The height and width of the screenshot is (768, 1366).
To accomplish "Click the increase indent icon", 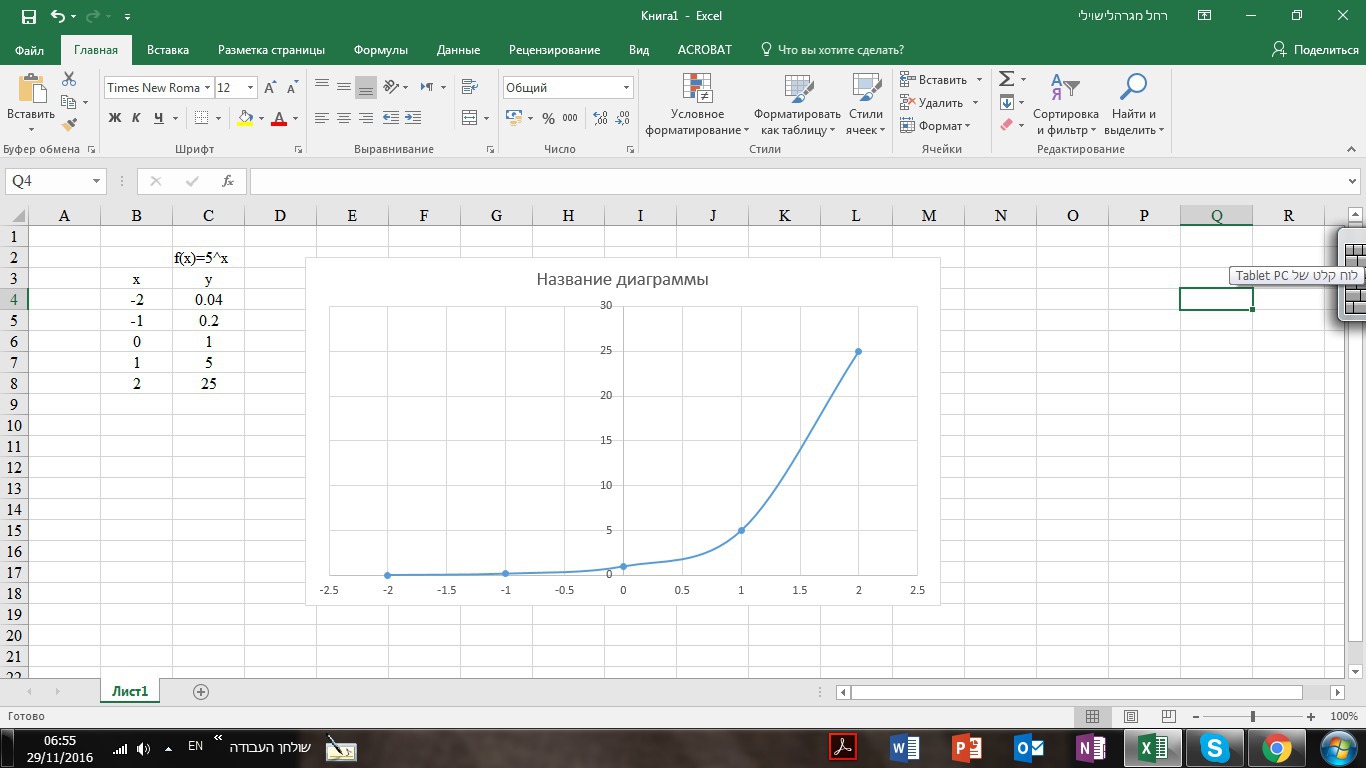I will click(412, 118).
